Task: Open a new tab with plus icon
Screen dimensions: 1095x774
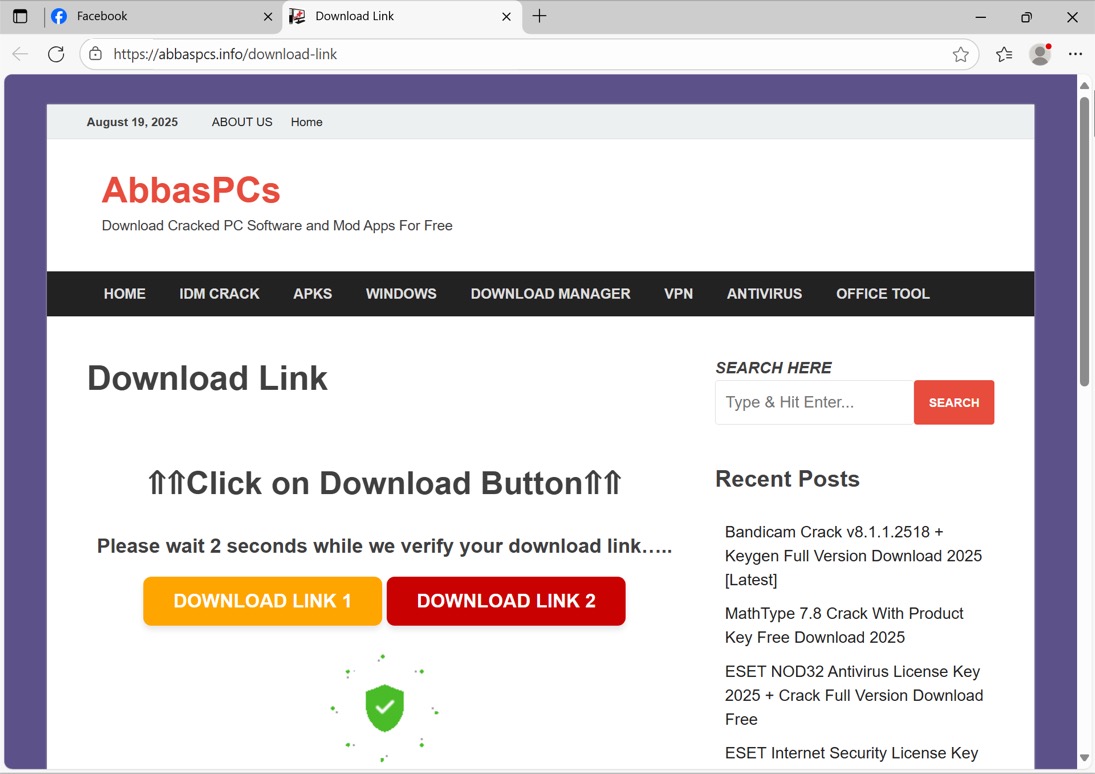Action: (539, 16)
